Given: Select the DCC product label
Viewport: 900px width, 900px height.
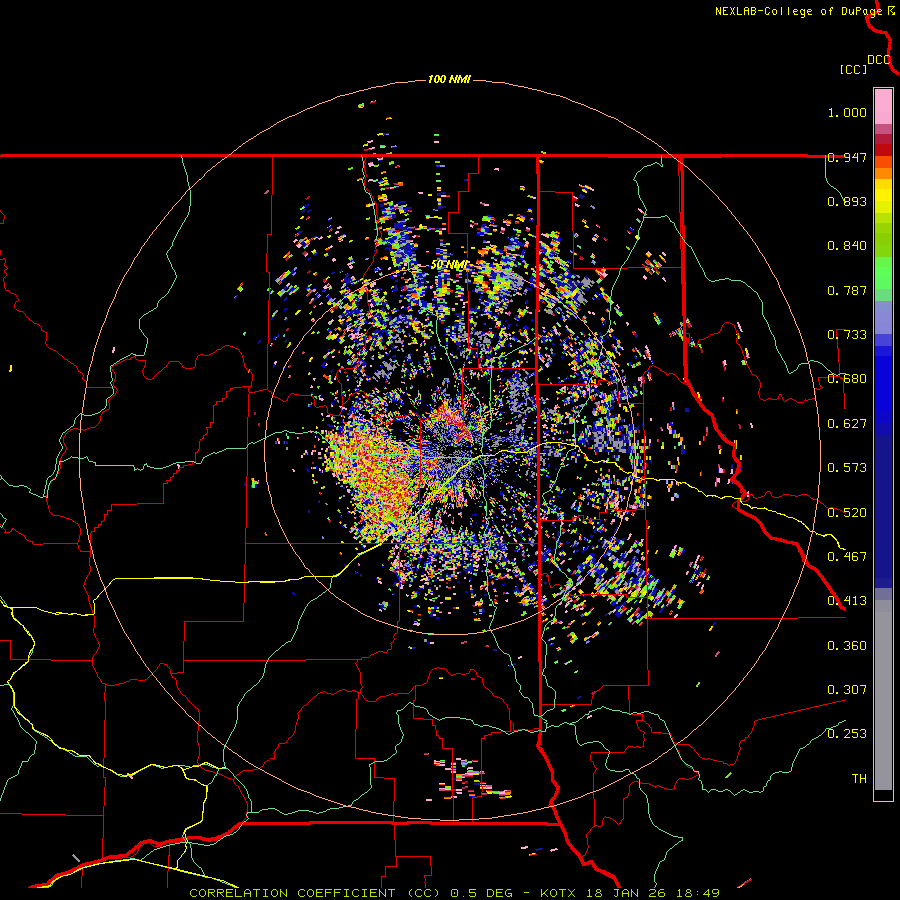Looking at the screenshot, I should tap(879, 59).
